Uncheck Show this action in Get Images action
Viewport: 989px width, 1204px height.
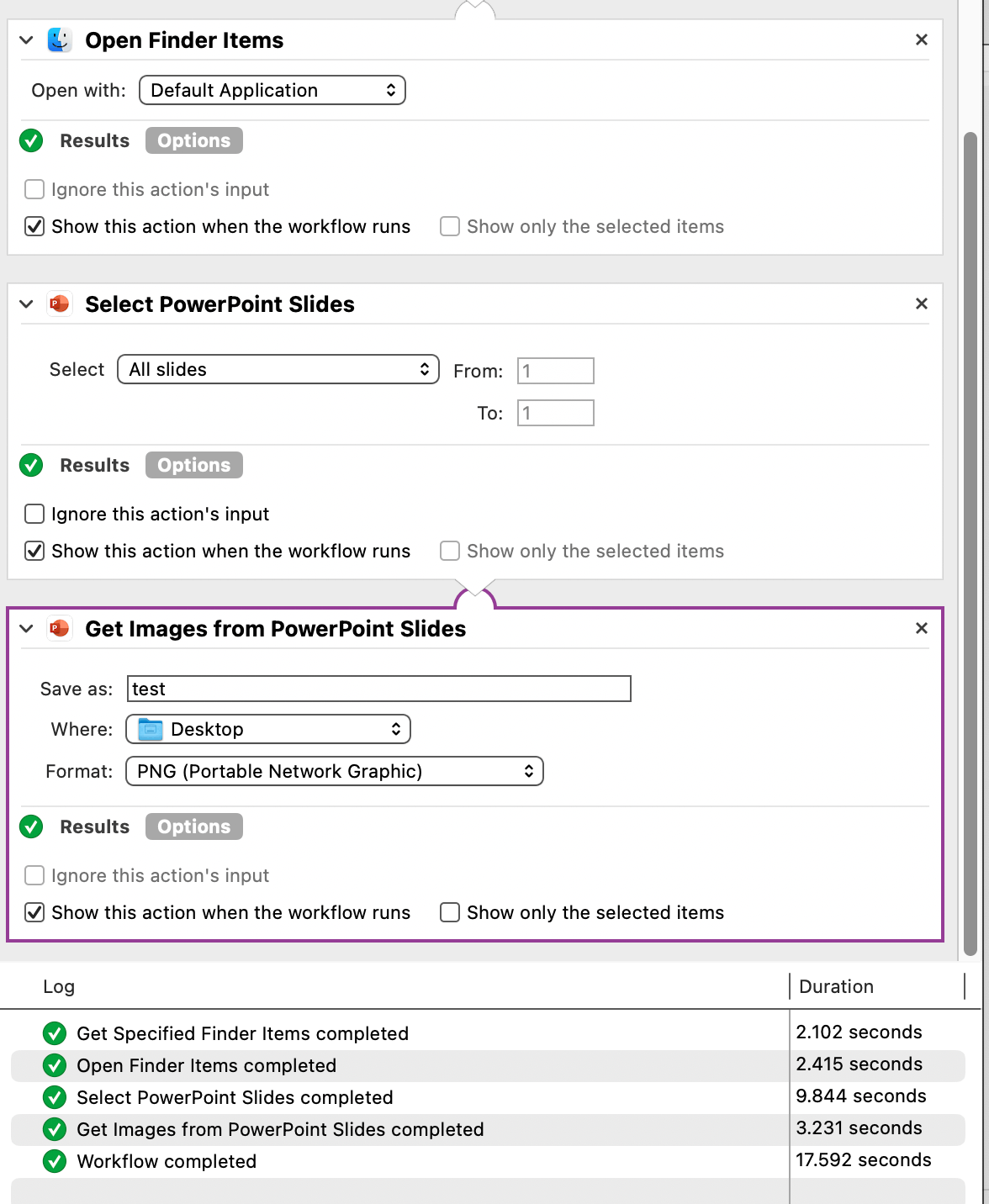tap(34, 912)
